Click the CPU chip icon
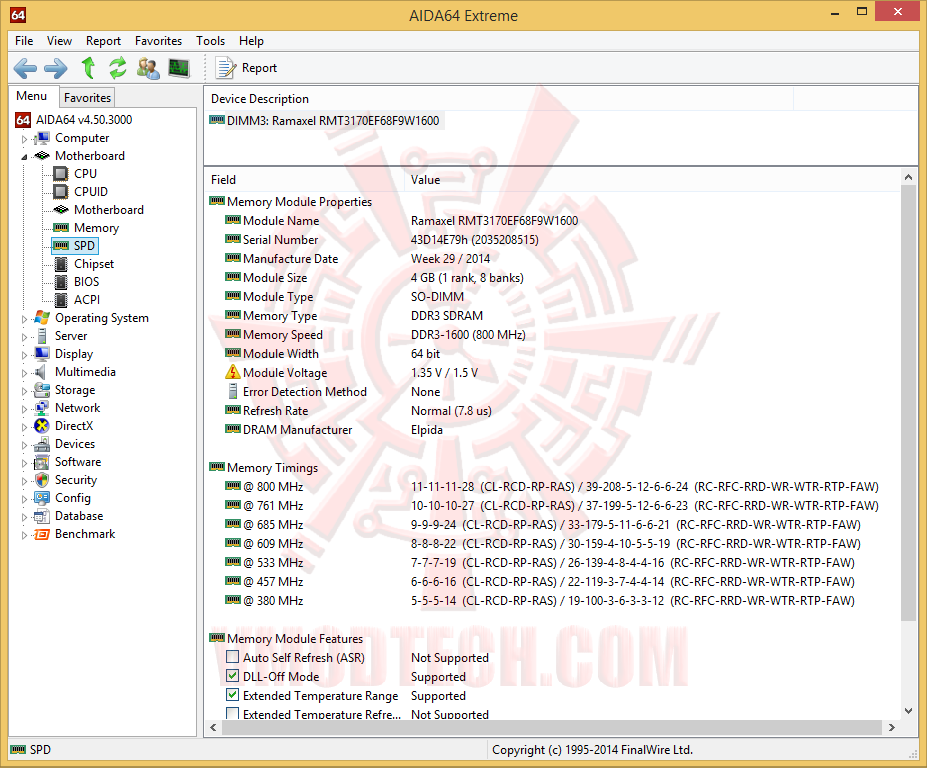927x768 pixels. click(x=61, y=174)
